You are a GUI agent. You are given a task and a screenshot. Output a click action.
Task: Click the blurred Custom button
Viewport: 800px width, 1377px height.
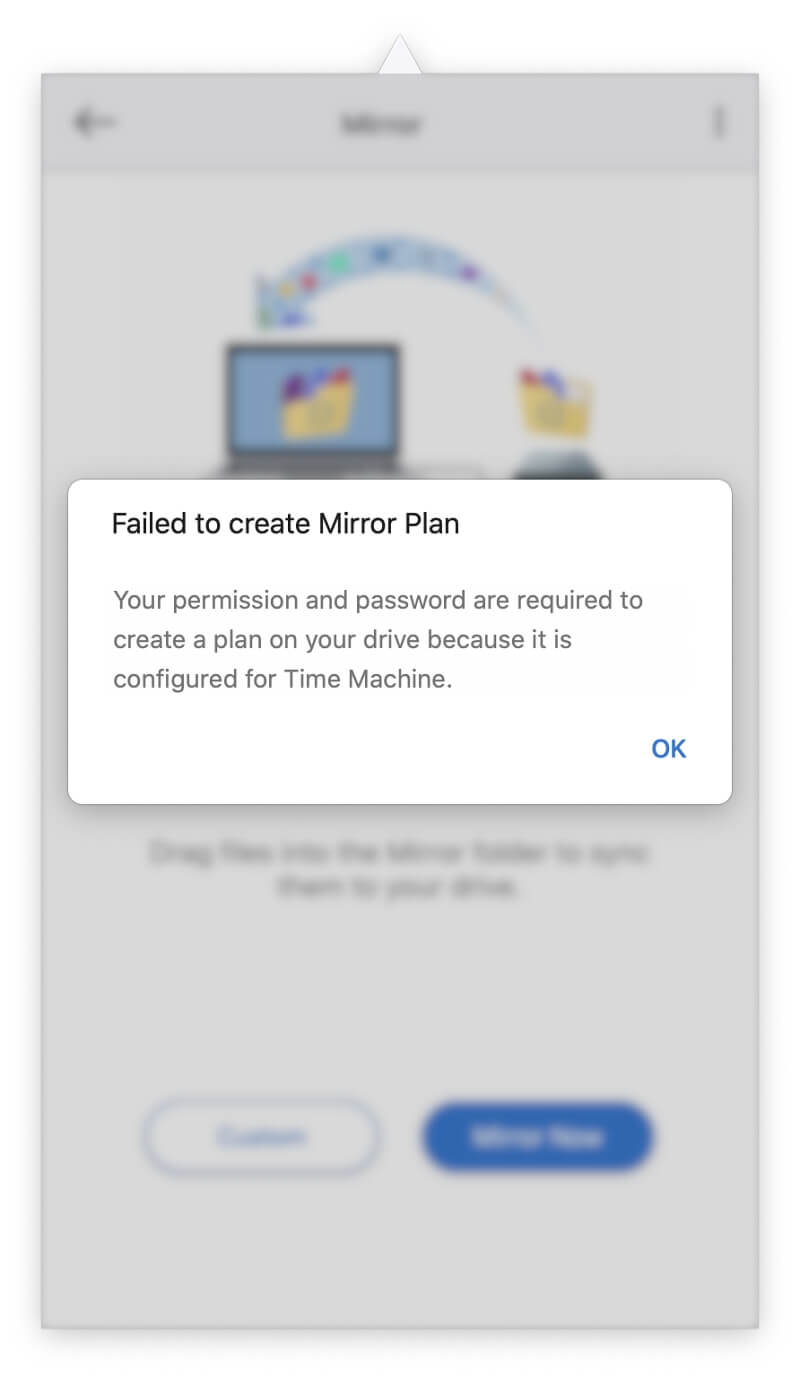(261, 1137)
